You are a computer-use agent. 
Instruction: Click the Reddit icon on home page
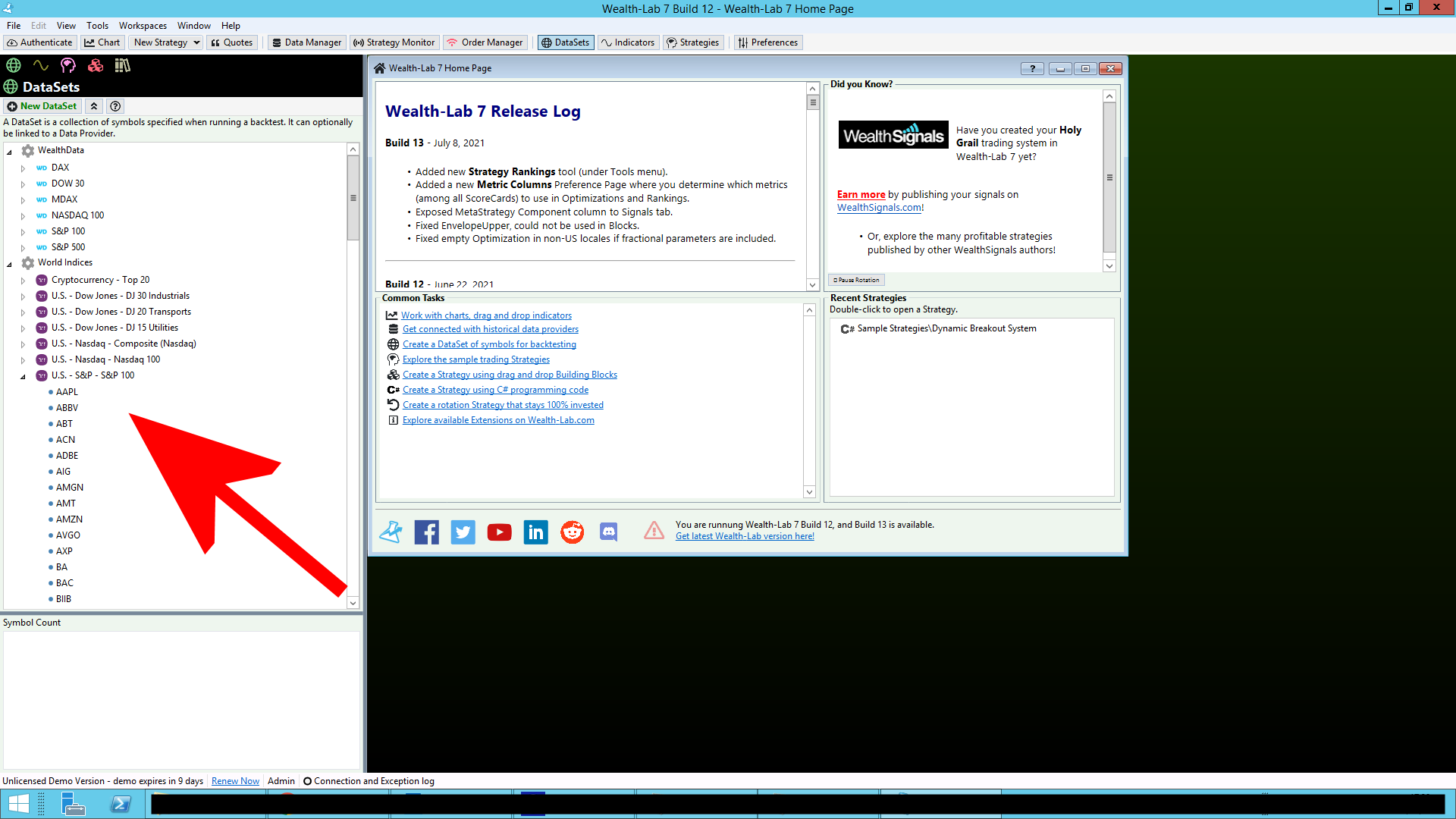(x=572, y=532)
